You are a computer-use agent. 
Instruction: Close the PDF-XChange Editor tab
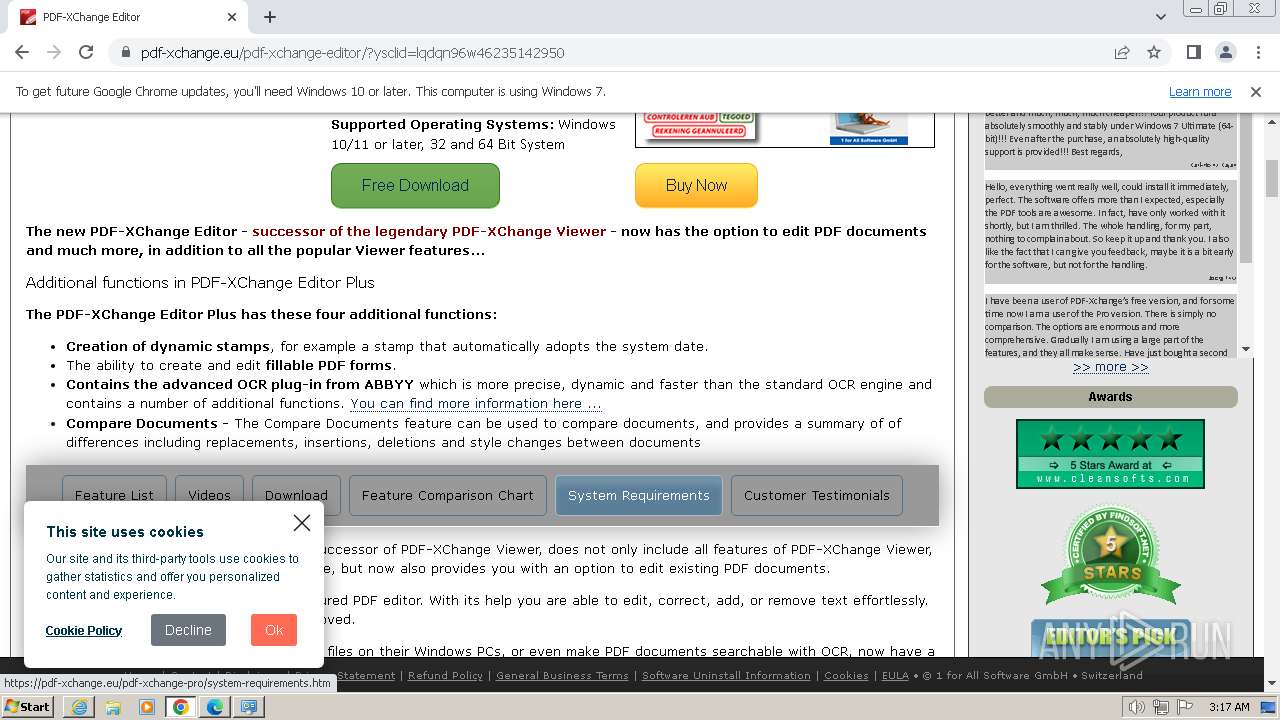pyautogui.click(x=232, y=17)
